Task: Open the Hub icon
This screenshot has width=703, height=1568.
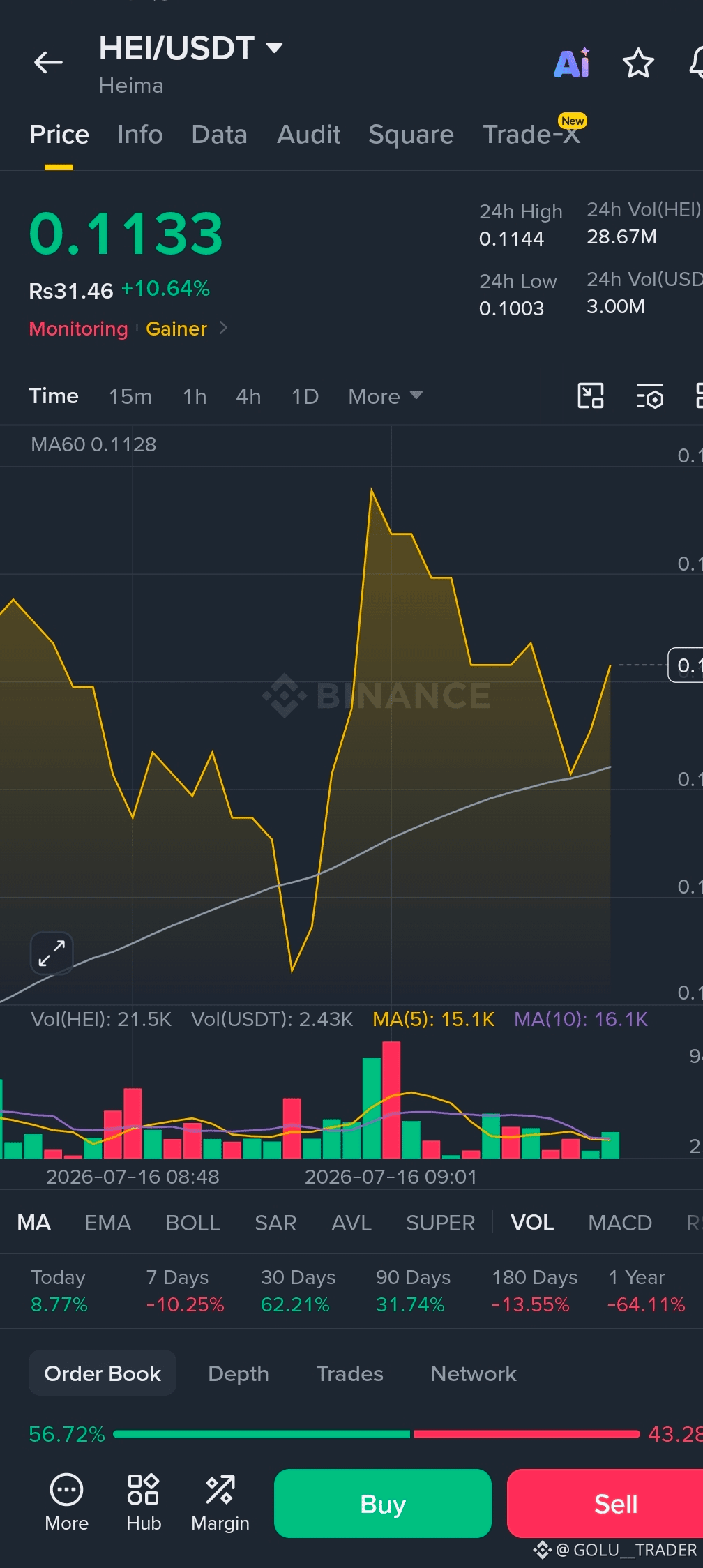Action: tap(144, 1502)
